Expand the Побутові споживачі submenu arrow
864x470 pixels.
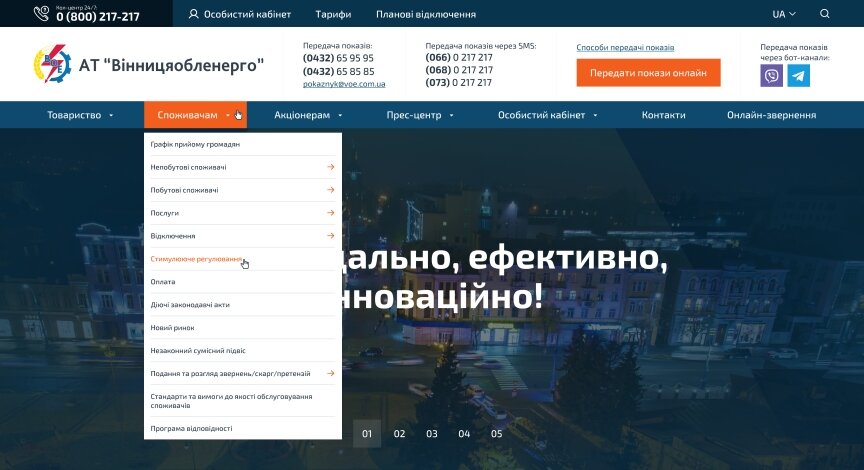pyautogui.click(x=331, y=190)
